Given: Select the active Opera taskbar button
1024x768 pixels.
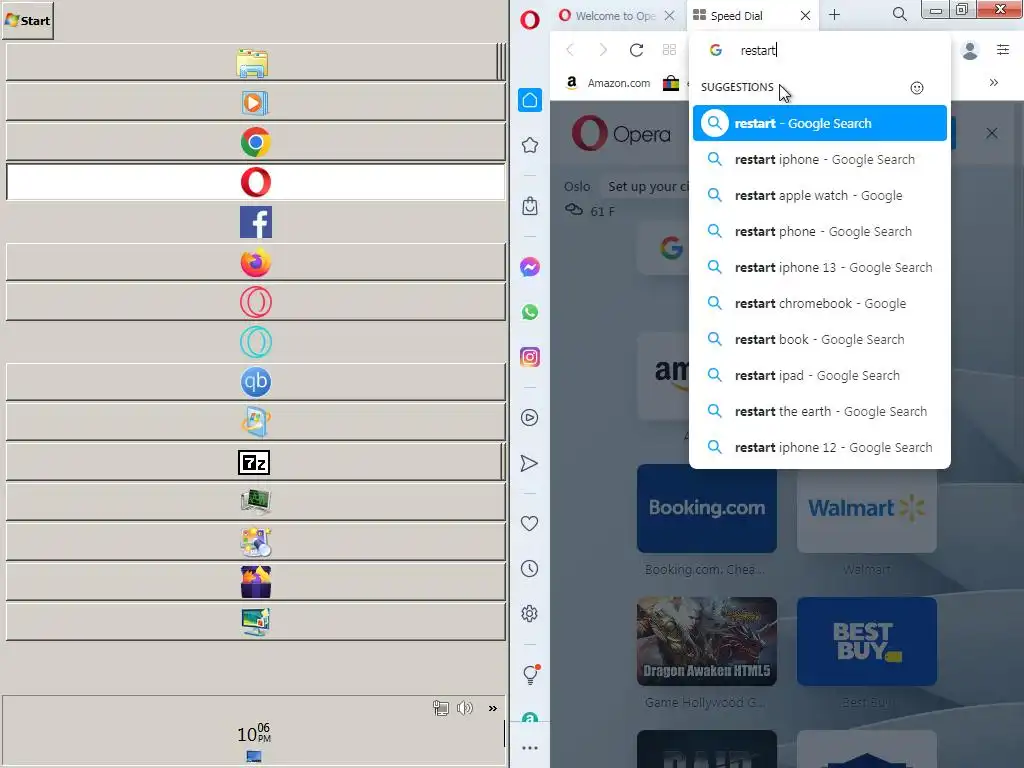Looking at the screenshot, I should coord(255,182).
